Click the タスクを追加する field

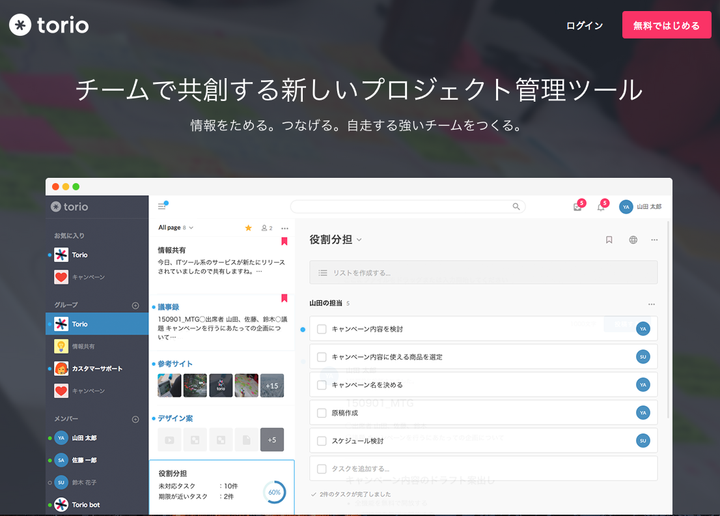(484, 469)
